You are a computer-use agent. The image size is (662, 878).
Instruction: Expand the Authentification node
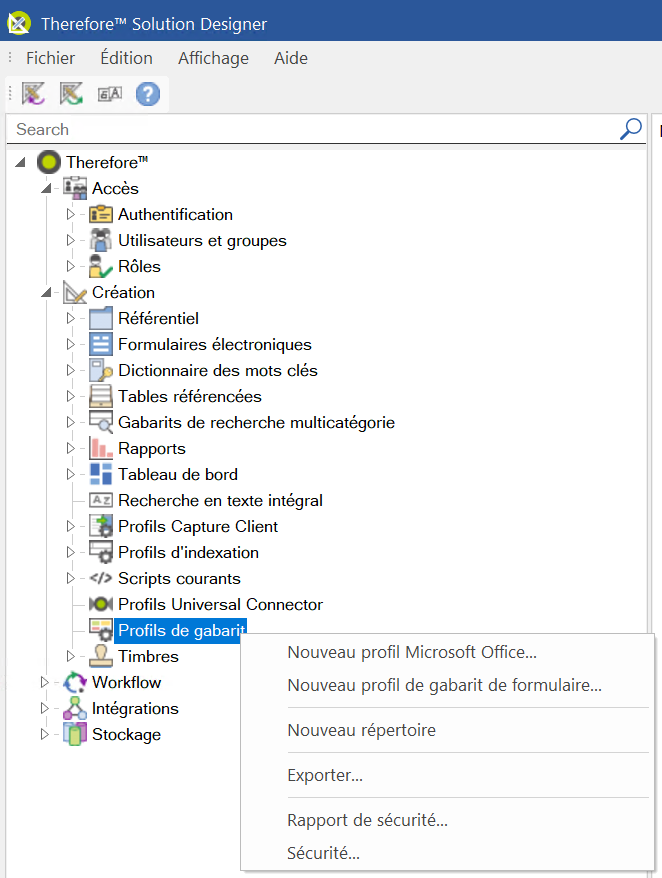point(70,214)
